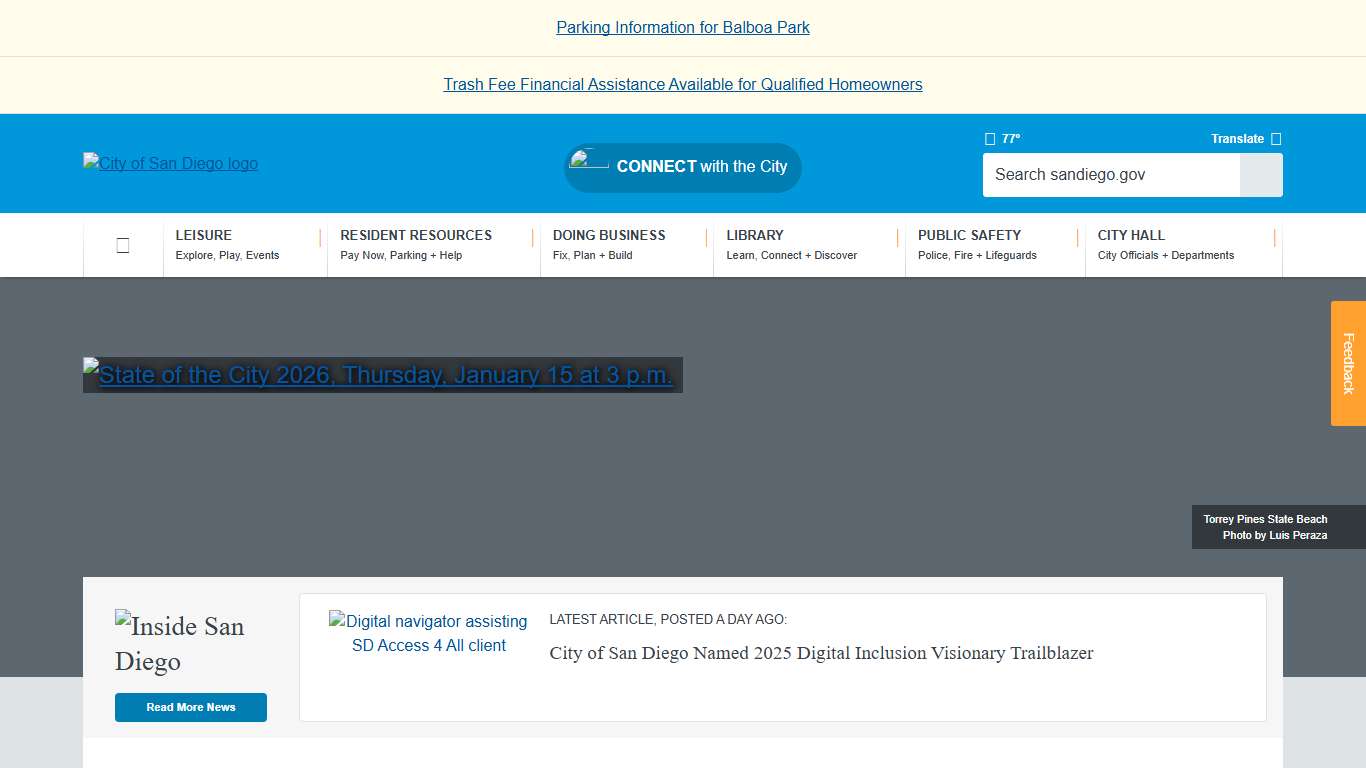This screenshot has width=1366, height=768.
Task: Open Parking Information for Balboa Park
Action: coord(683,27)
